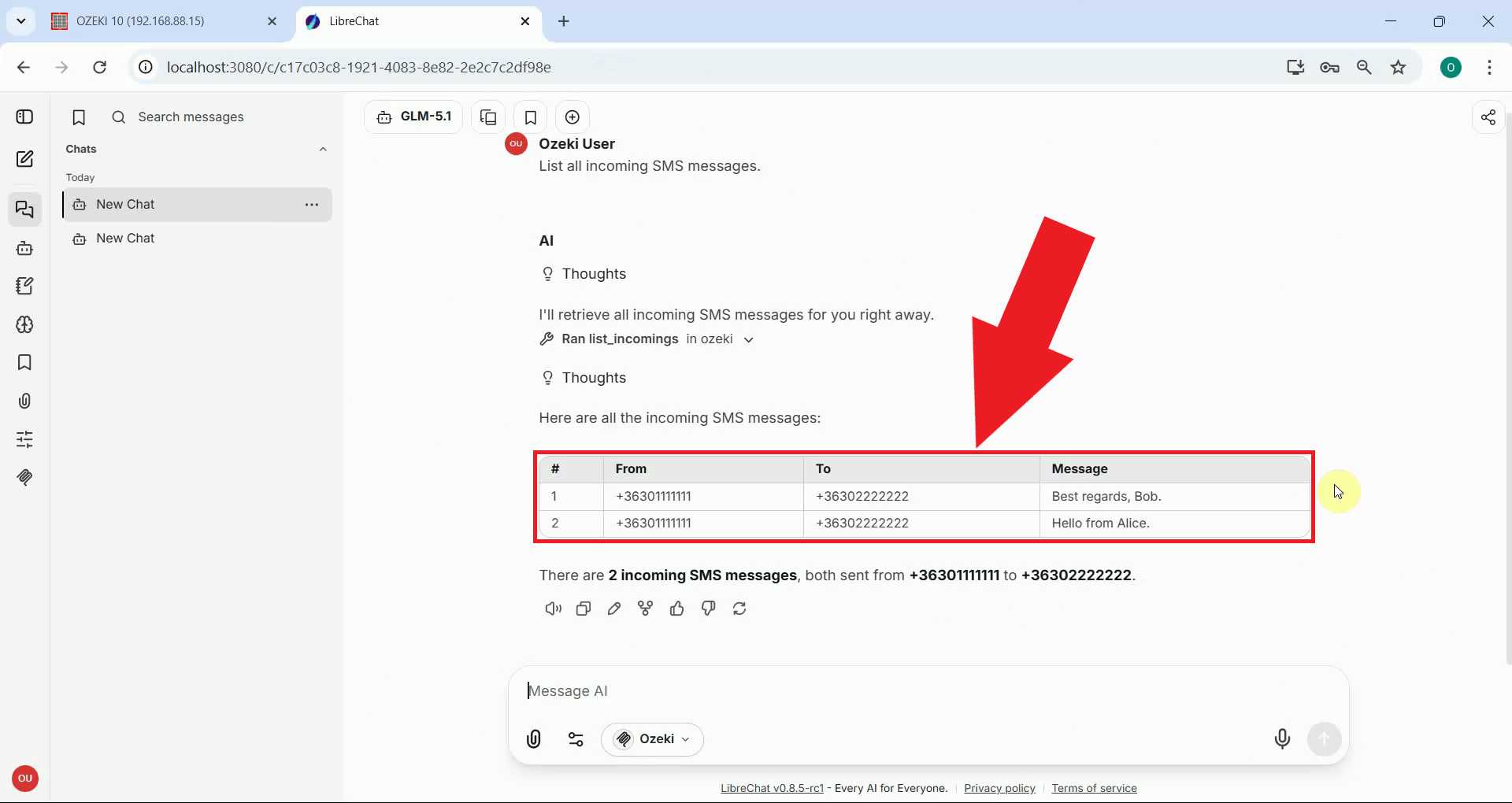Open the second New Chat conversation
This screenshot has width=1512, height=803.
tap(197, 239)
